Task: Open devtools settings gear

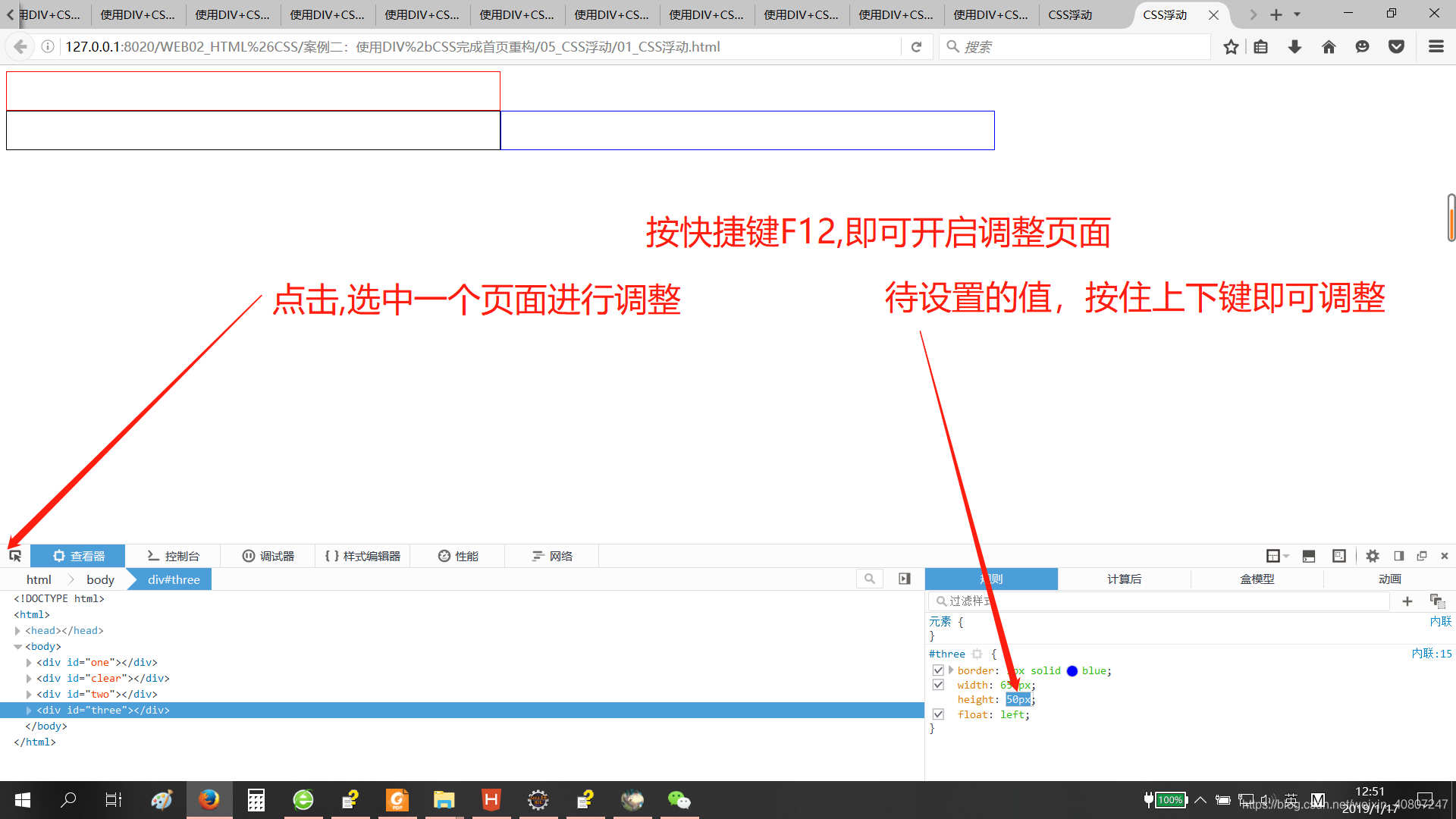Action: (1373, 556)
